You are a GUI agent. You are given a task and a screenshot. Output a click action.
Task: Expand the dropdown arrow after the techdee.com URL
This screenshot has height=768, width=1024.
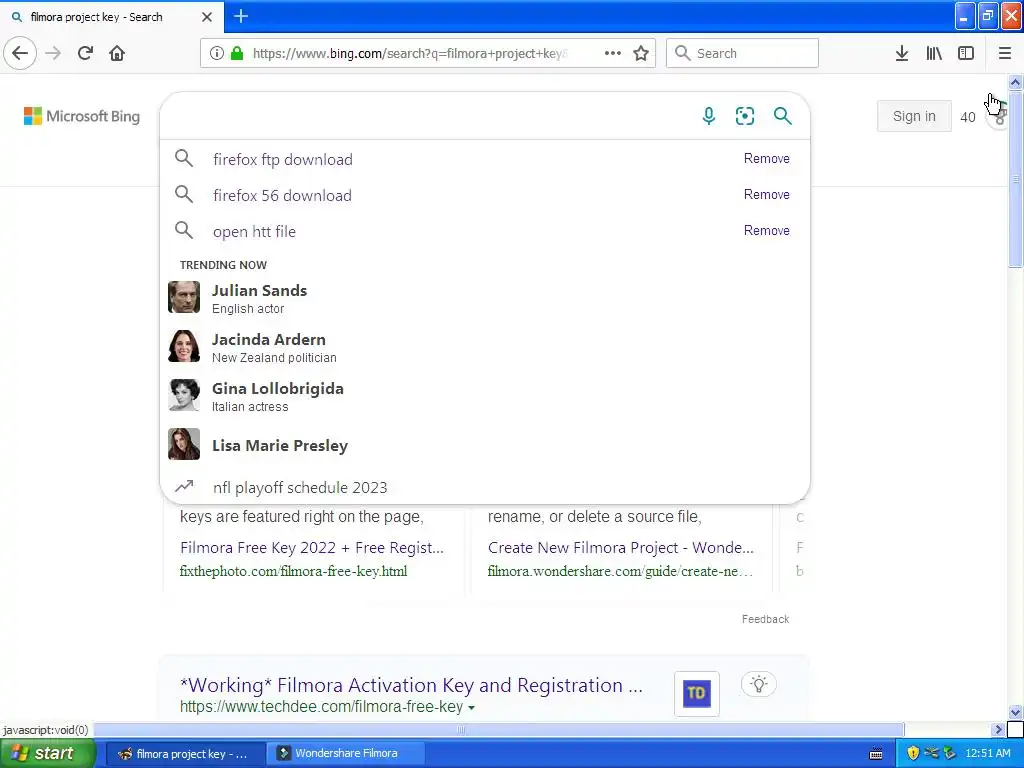[472, 707]
